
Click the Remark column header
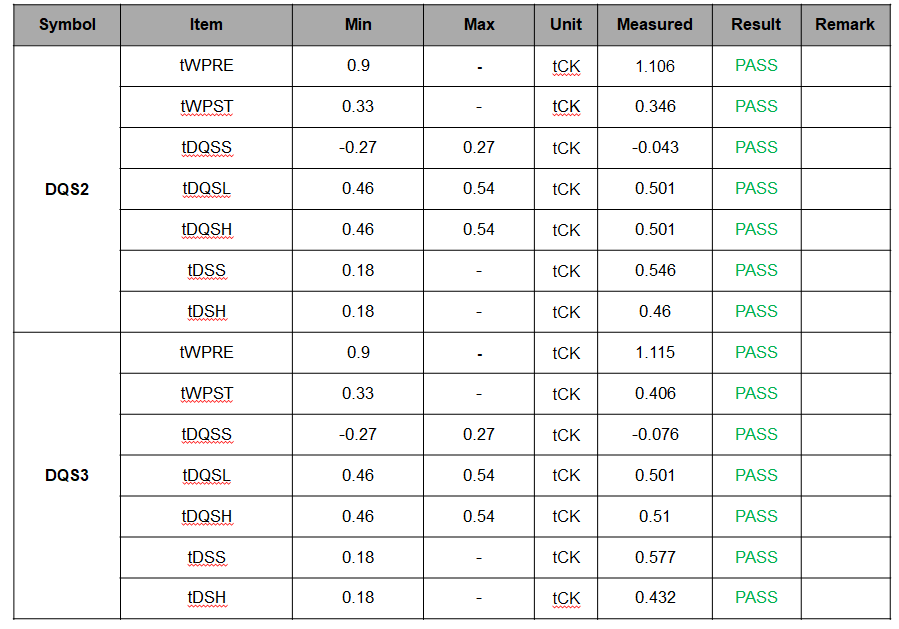point(844,24)
